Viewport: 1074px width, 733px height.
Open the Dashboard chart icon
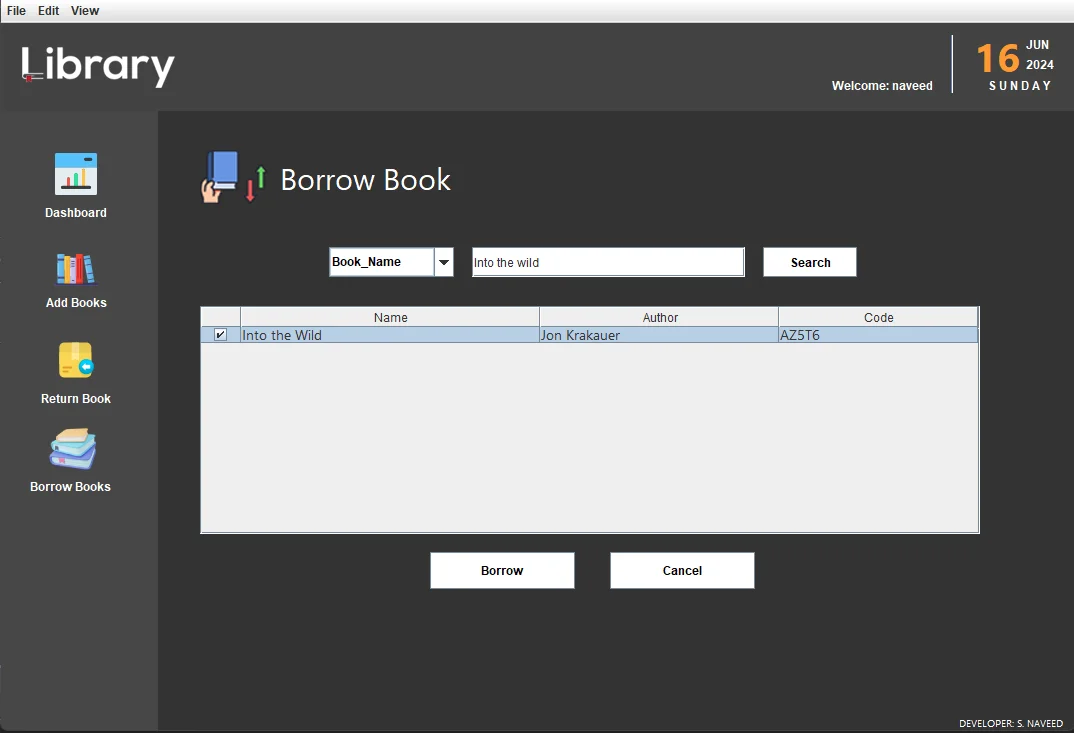point(75,174)
